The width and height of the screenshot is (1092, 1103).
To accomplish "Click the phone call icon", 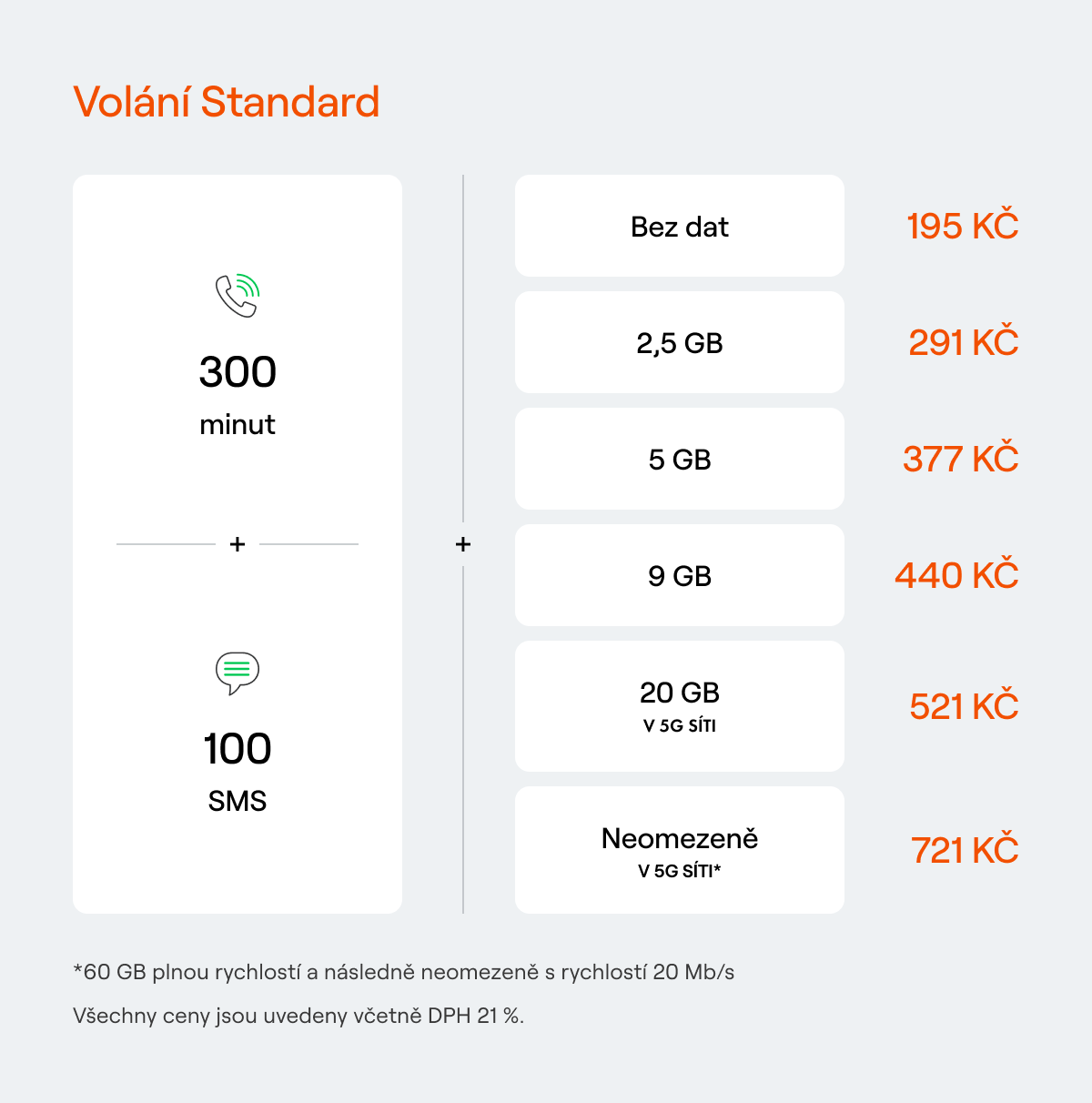I will pos(238,296).
